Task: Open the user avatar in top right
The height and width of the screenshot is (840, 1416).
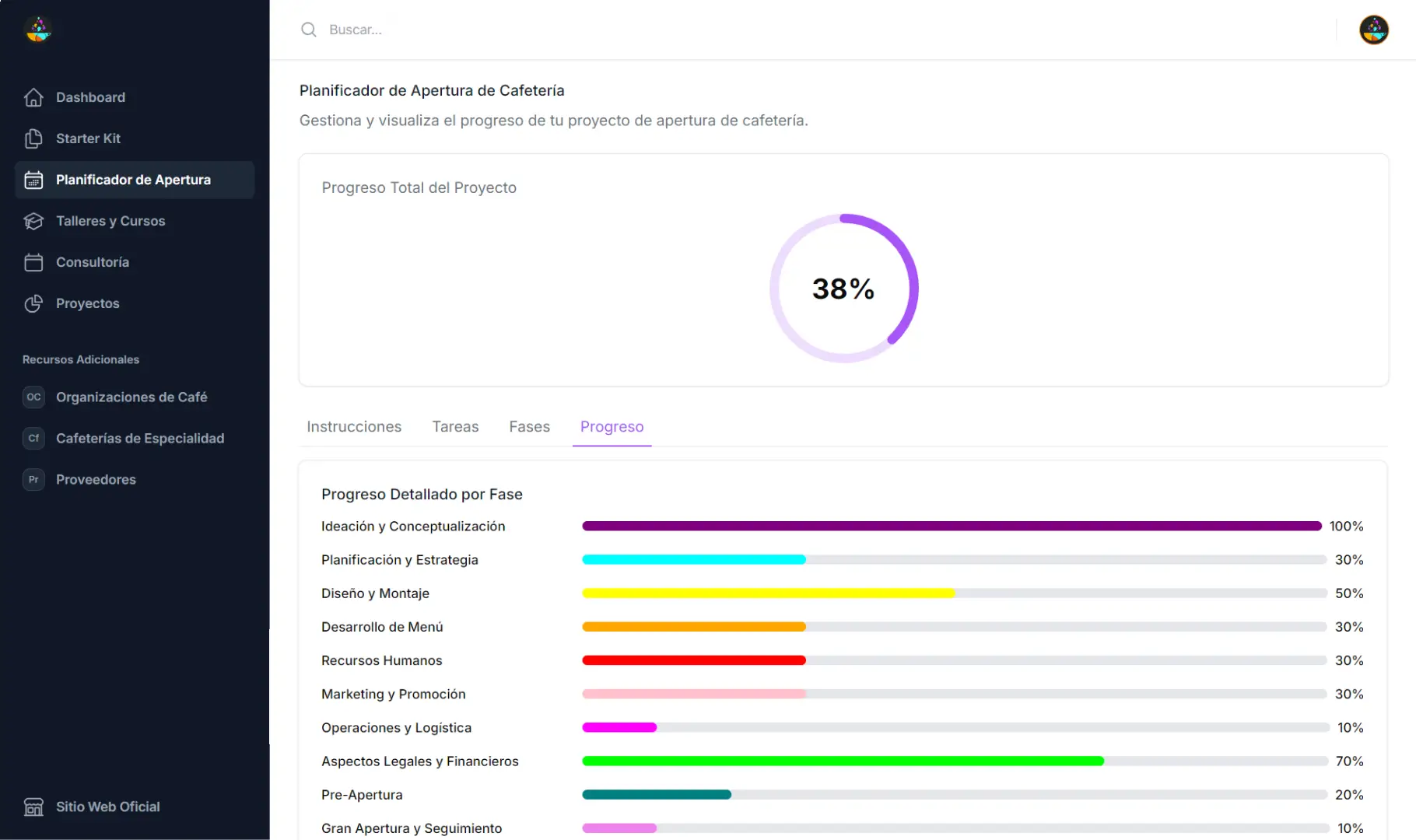Action: tap(1373, 30)
